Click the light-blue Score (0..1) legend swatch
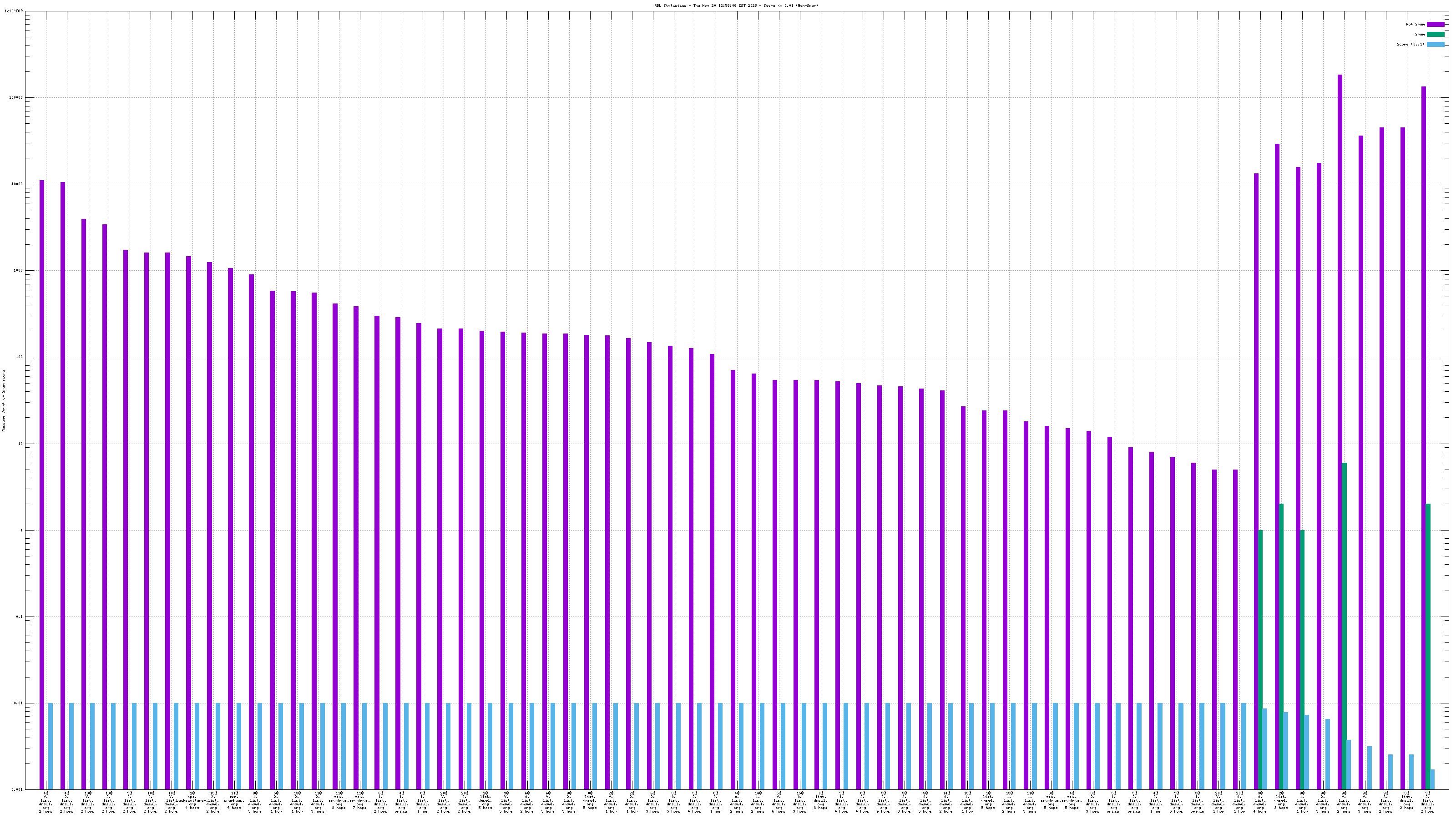This screenshot has width=1456, height=819. 1435,44
